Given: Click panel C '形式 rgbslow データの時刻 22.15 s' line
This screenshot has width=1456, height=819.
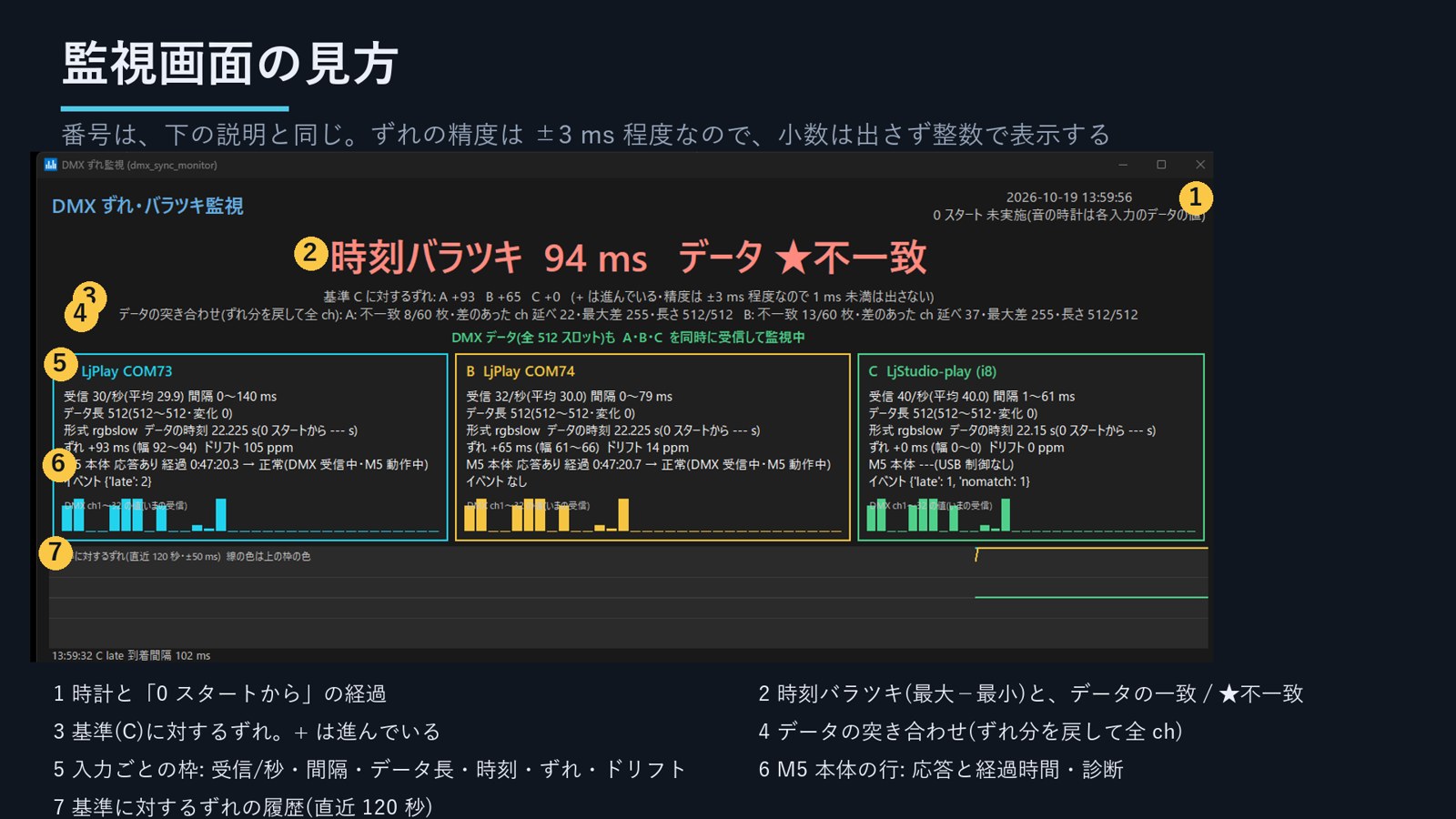Looking at the screenshot, I should point(1012,430).
